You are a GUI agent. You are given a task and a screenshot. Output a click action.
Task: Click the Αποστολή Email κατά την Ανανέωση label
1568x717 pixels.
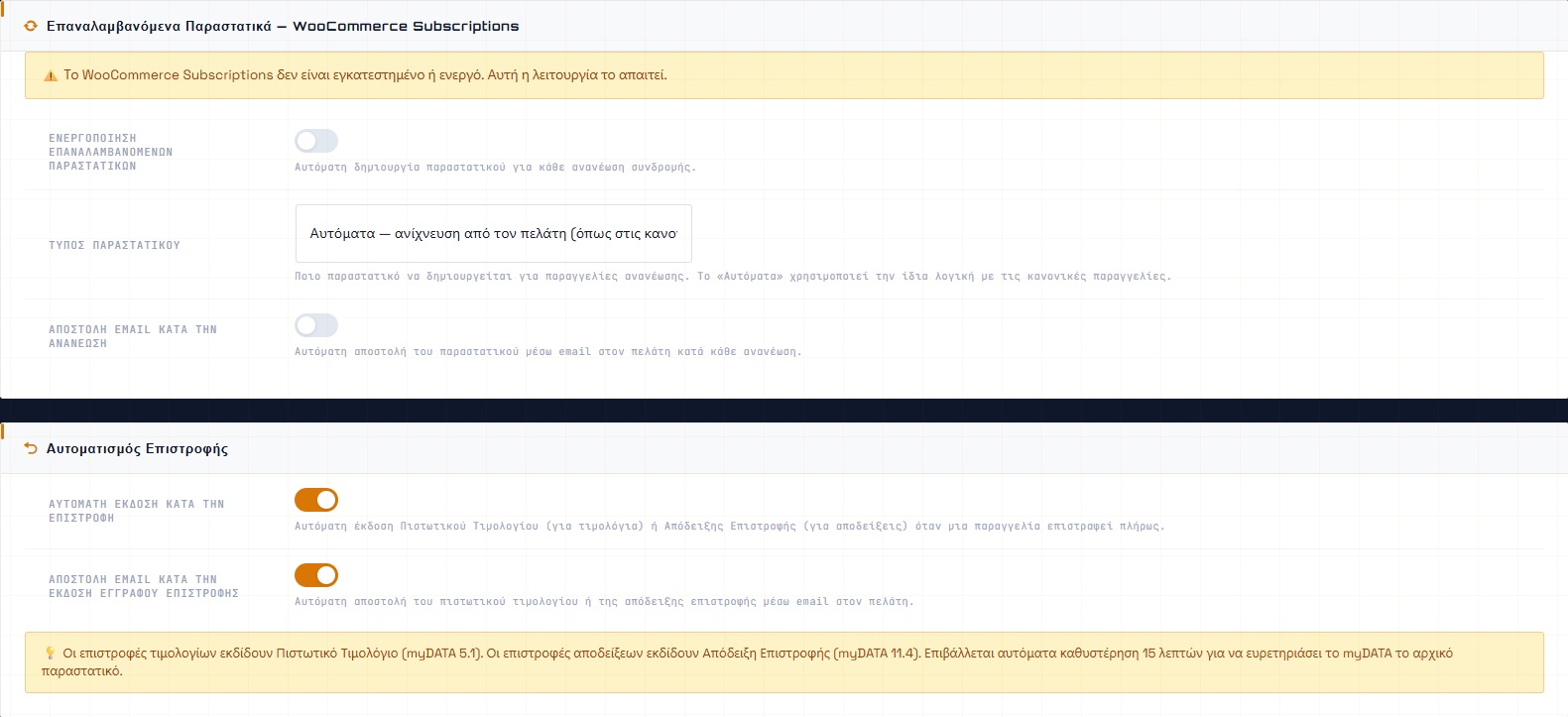pyautogui.click(x=133, y=336)
